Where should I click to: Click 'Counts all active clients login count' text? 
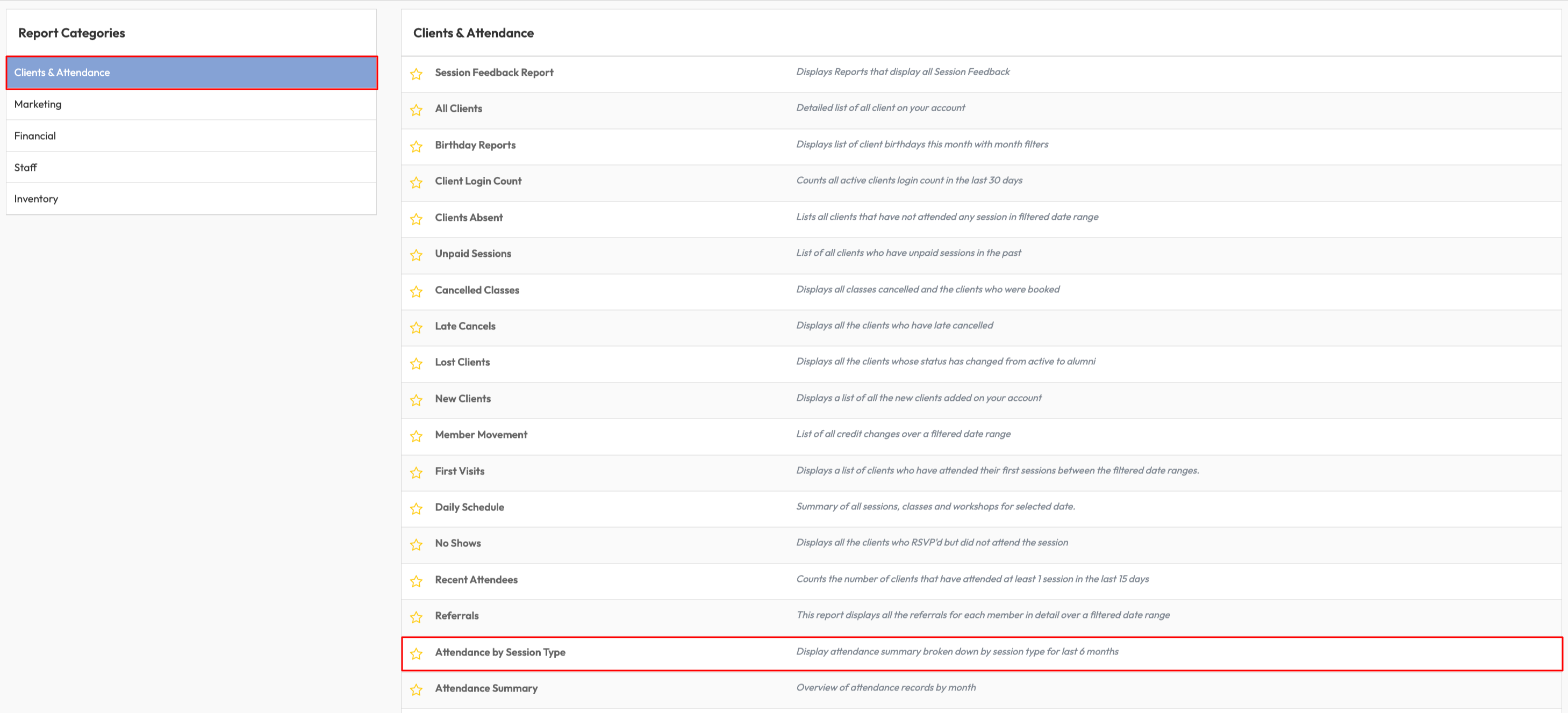point(909,180)
